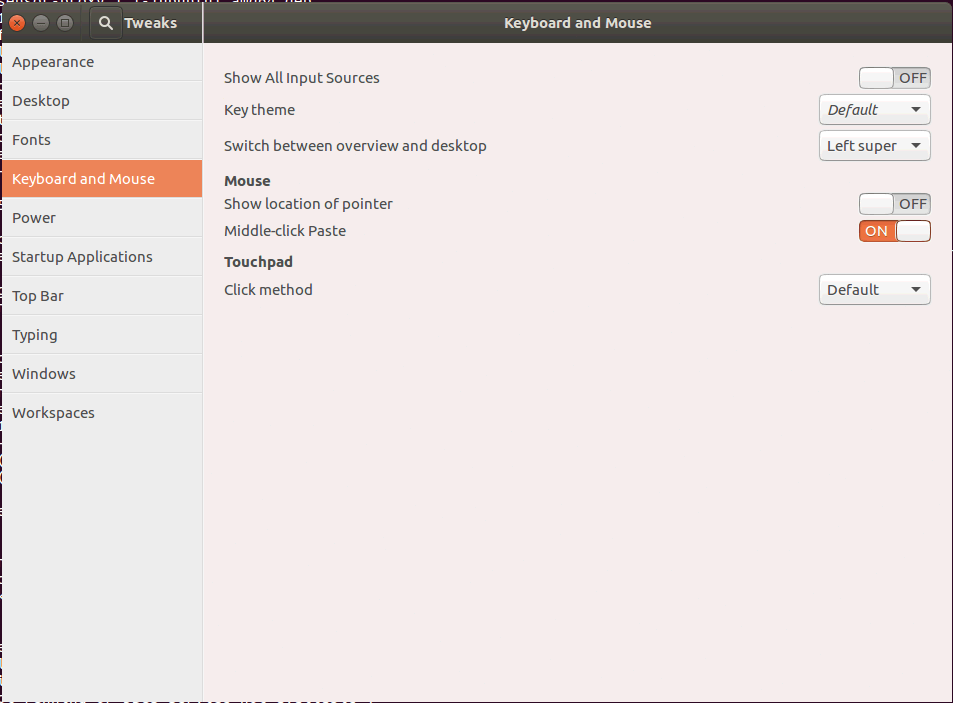This screenshot has width=953, height=703.
Task: Open Click method dropdown
Action: point(874,290)
